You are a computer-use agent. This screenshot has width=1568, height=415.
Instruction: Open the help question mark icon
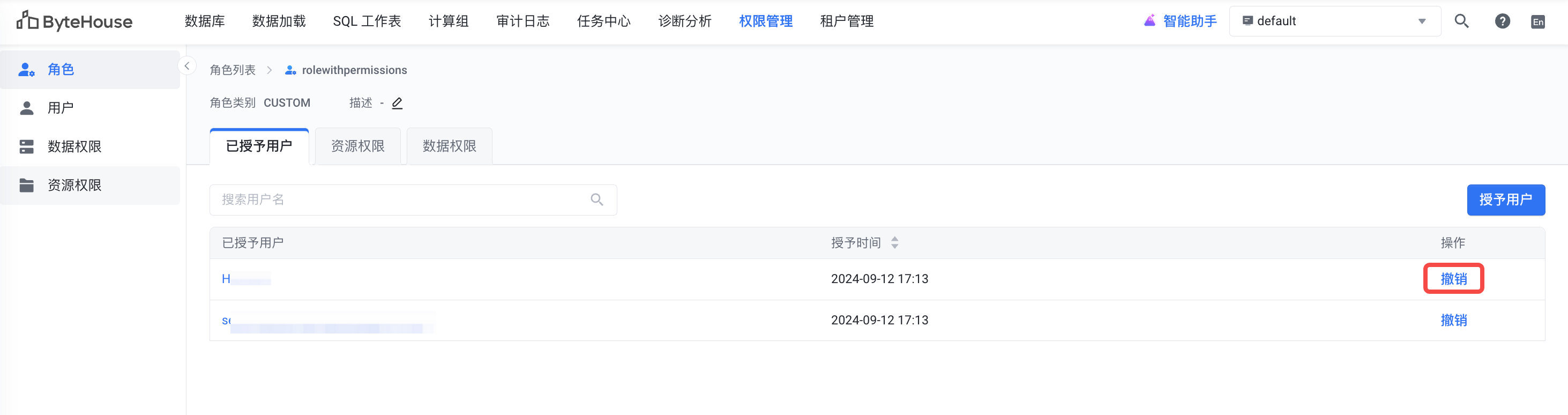click(1502, 21)
